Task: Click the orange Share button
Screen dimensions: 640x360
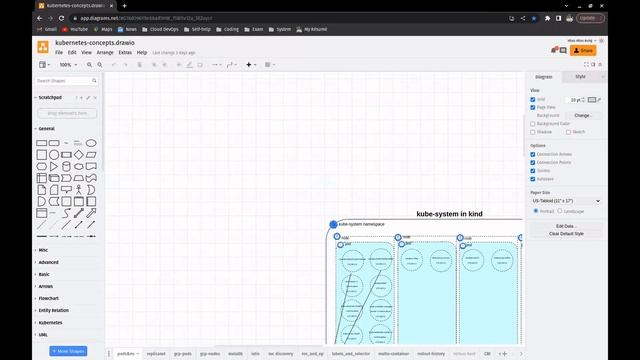Action: [x=583, y=51]
